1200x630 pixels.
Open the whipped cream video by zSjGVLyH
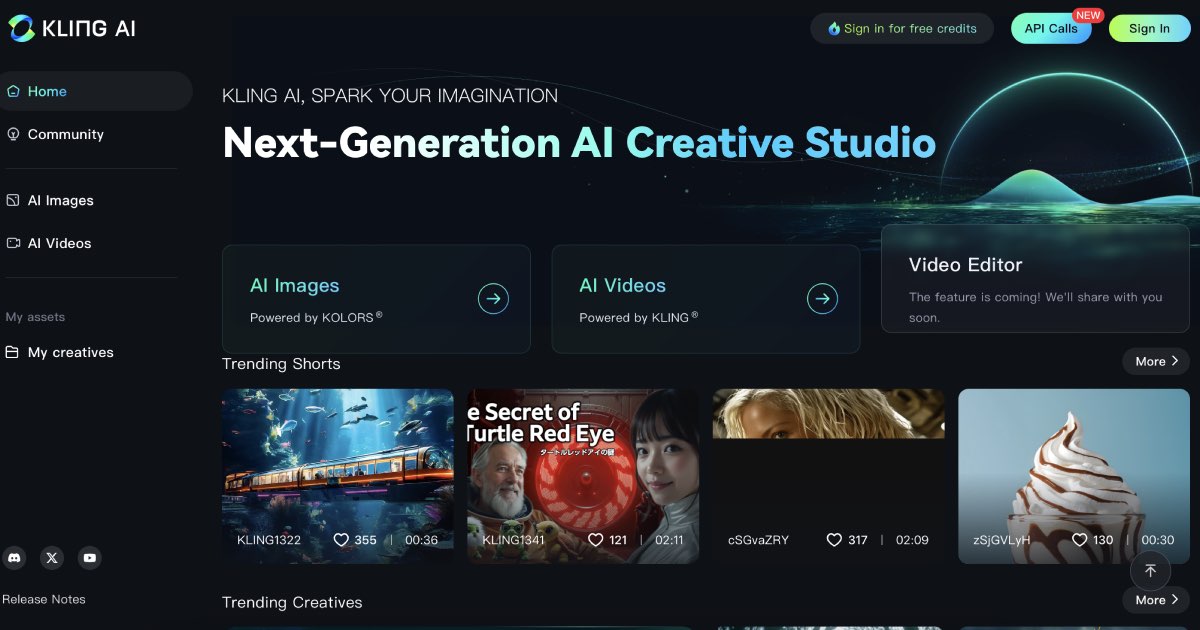1074,476
